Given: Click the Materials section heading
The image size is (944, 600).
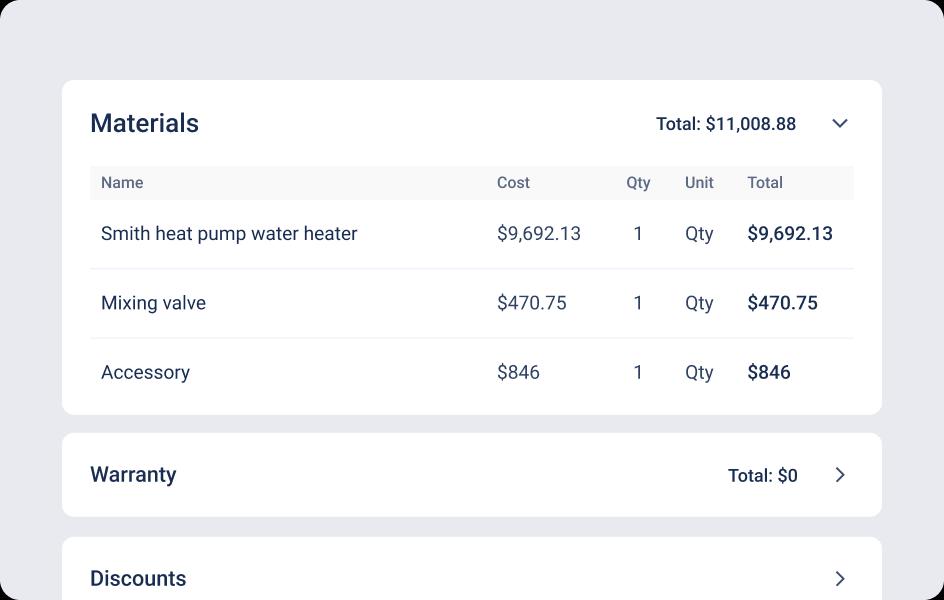Looking at the screenshot, I should (145, 123).
